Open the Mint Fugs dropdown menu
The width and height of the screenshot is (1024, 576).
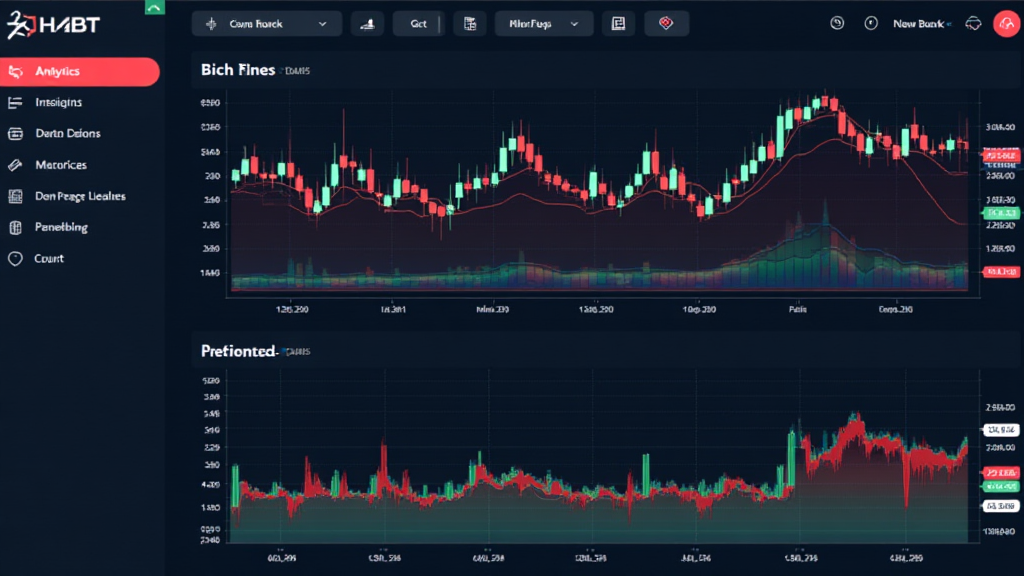pos(543,22)
